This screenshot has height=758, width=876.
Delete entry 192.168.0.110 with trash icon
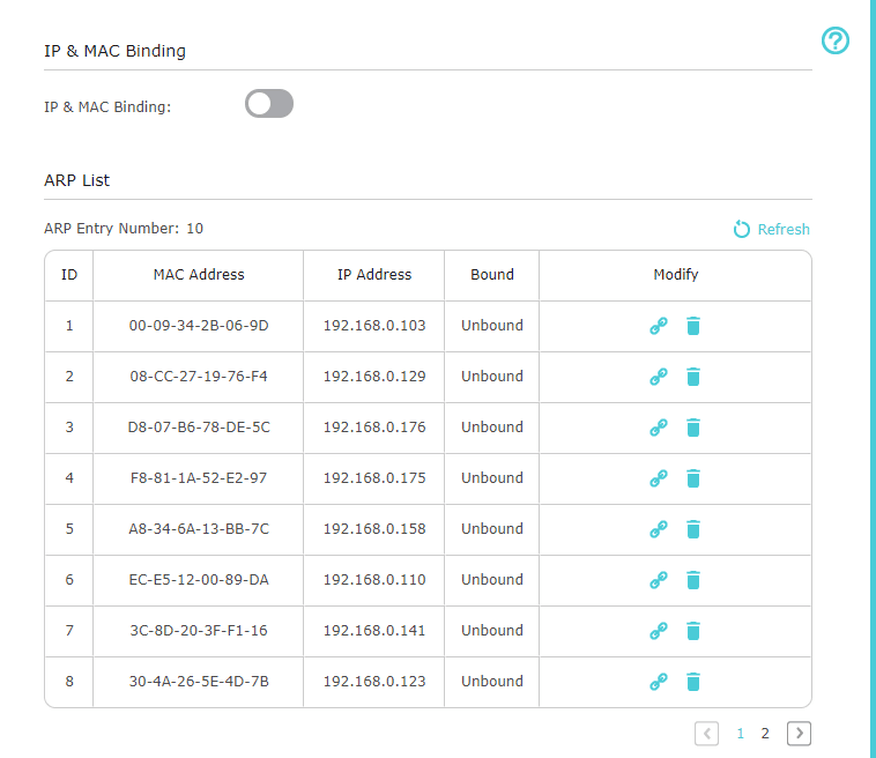(693, 580)
